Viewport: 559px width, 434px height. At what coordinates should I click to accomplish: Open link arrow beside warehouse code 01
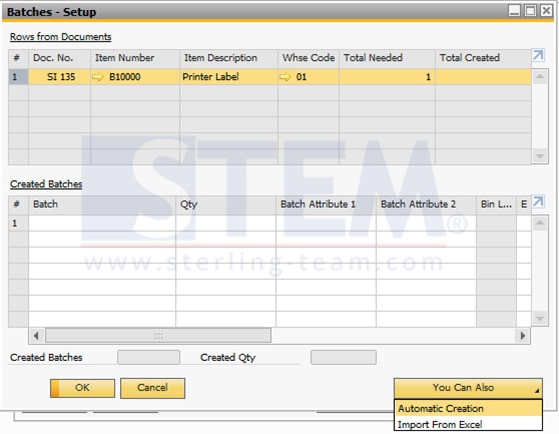[285, 77]
